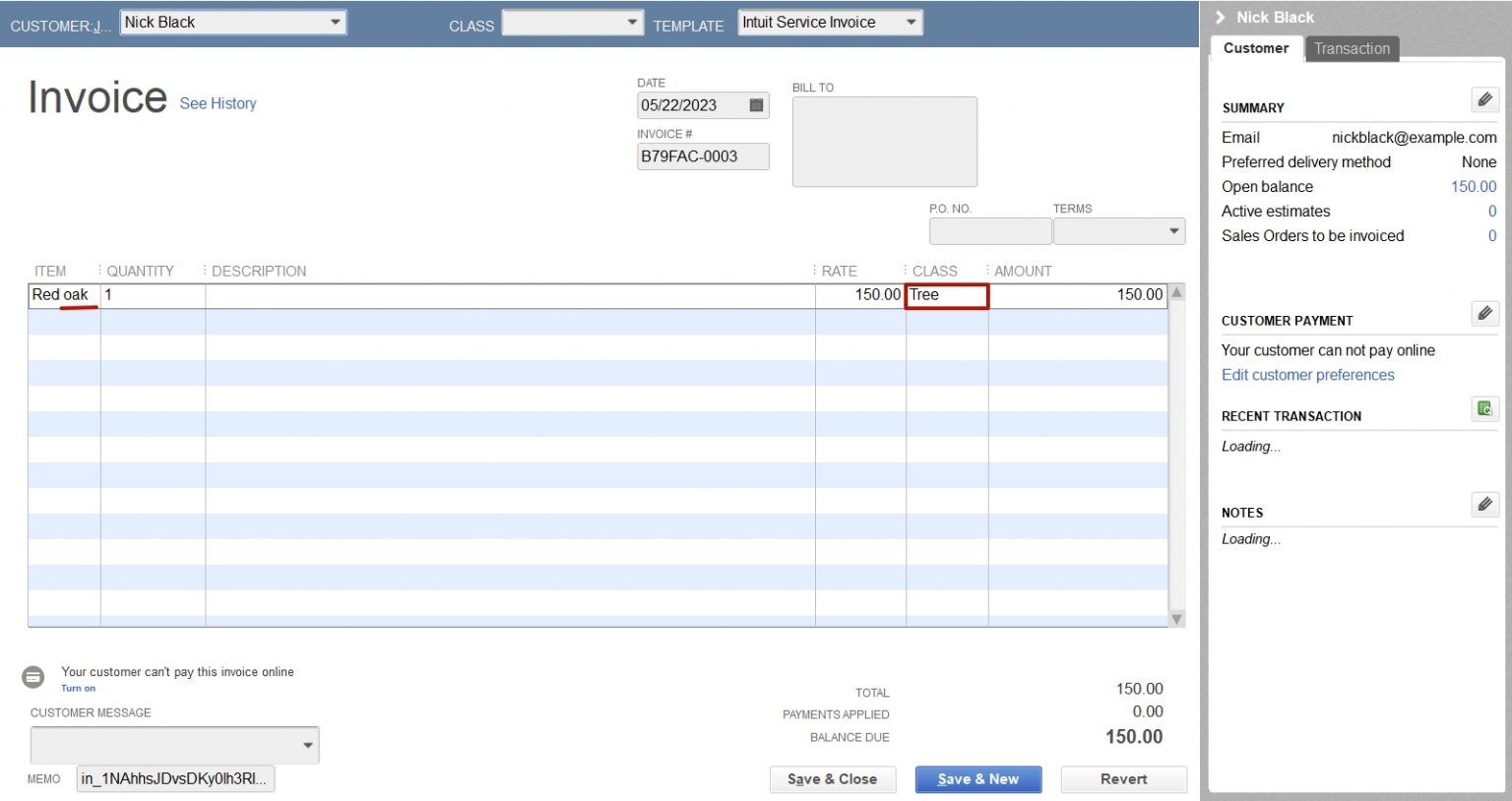Viewport: 1512px width, 801px height.
Task: Select the Customer tab
Action: coord(1256,48)
